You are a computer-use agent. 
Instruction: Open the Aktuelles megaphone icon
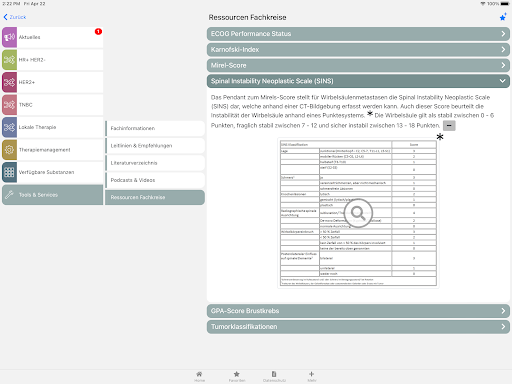coord(9,37)
